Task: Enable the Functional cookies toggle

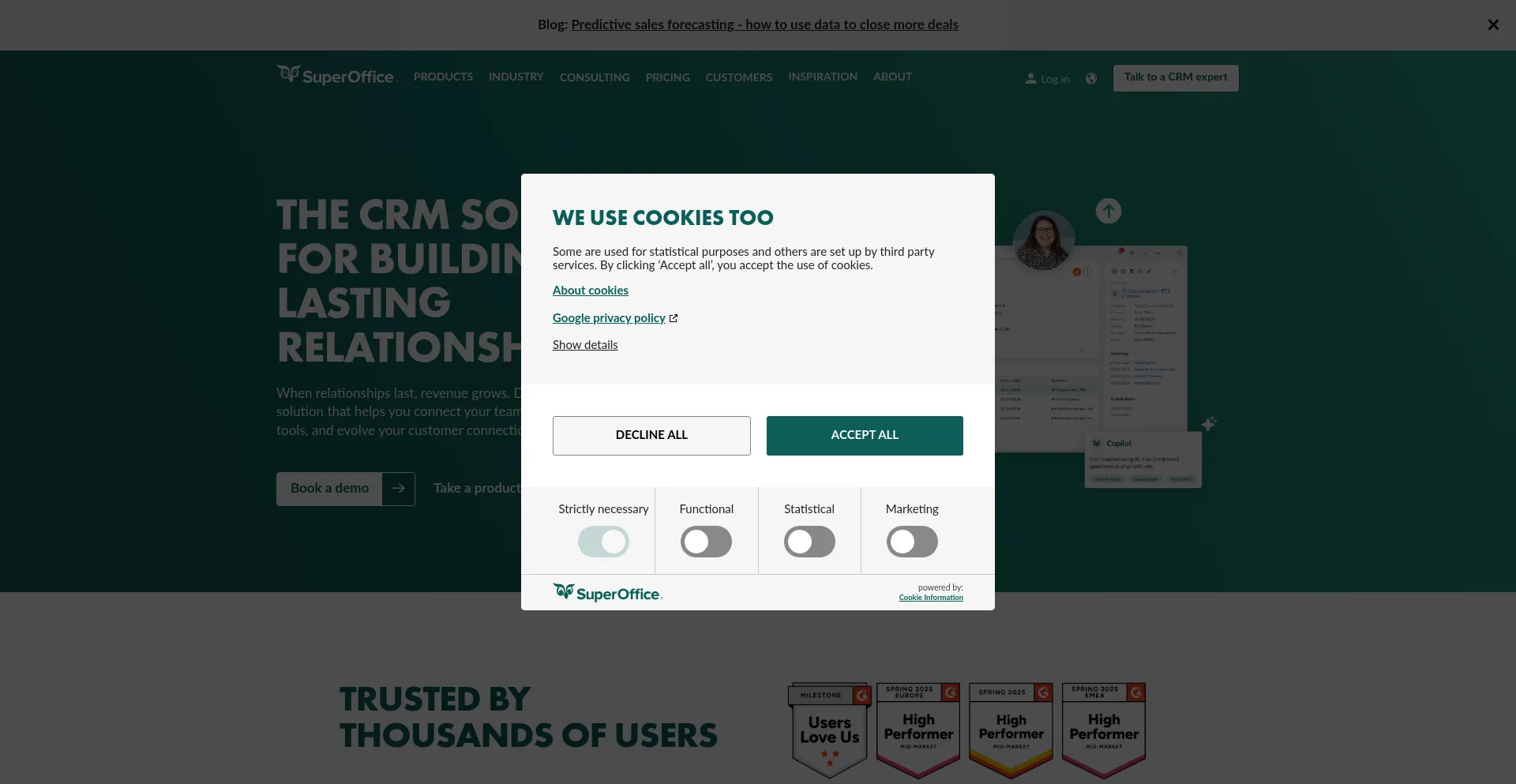Action: click(x=706, y=542)
